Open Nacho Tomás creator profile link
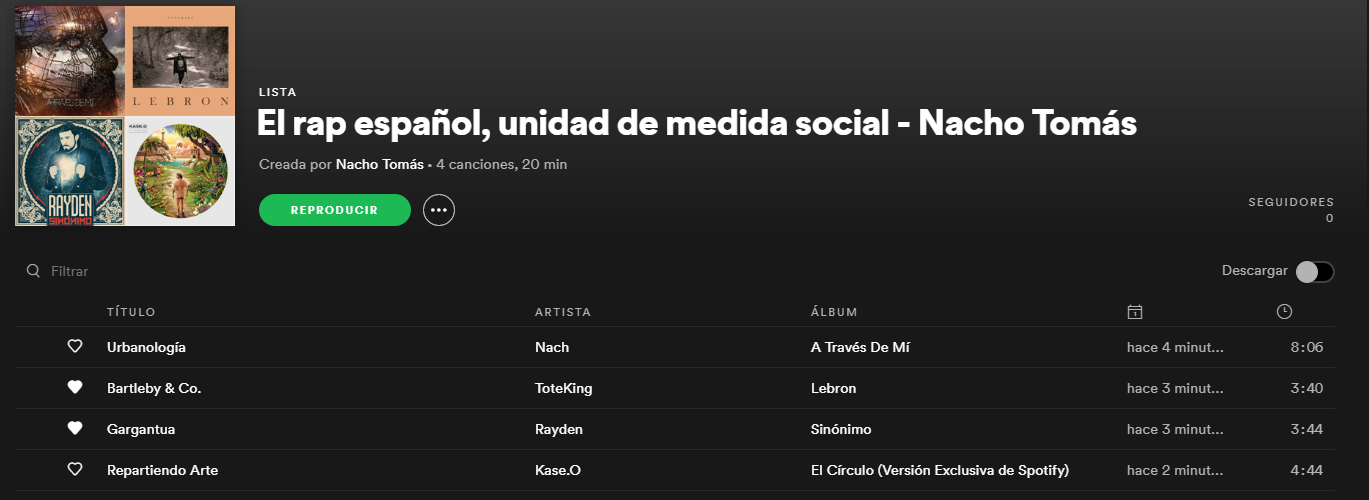 380,164
